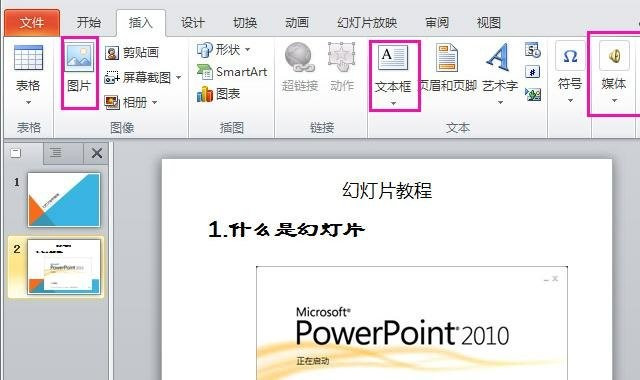Image resolution: width=640 pixels, height=380 pixels.
Task: Select slide 1 thumbnail
Action: click(x=64, y=200)
